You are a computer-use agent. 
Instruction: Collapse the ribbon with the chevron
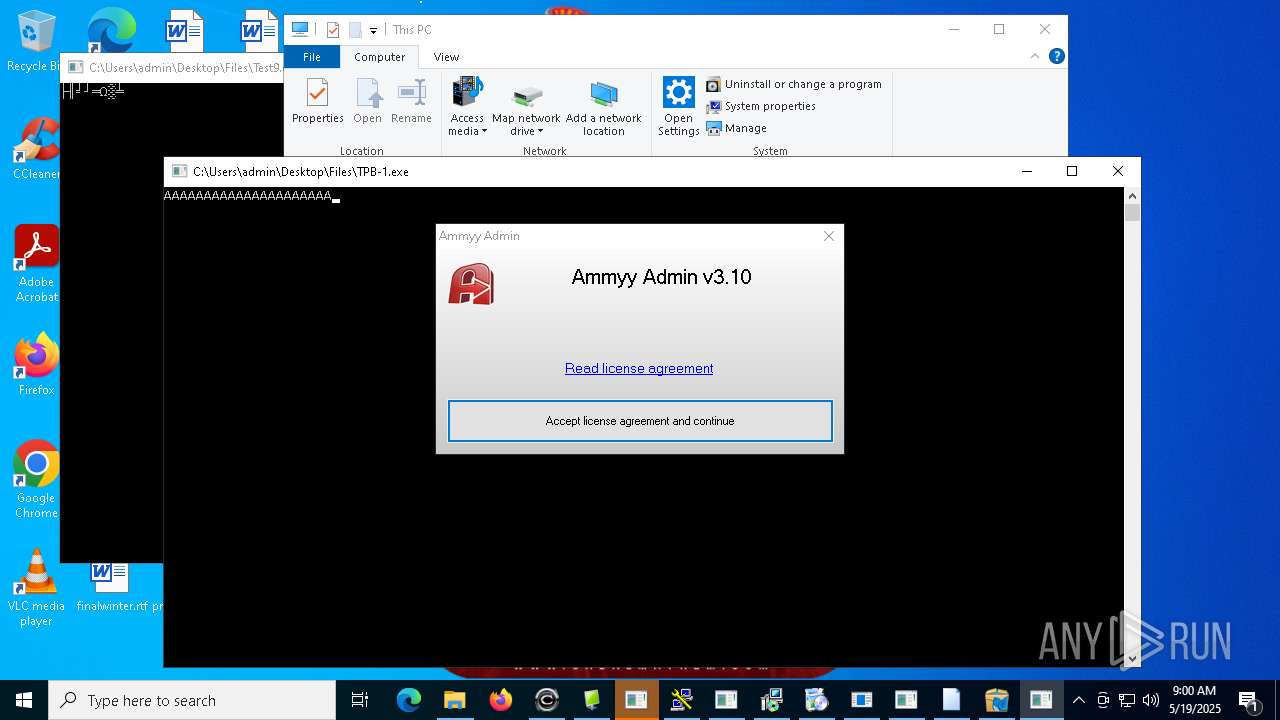(1036, 57)
